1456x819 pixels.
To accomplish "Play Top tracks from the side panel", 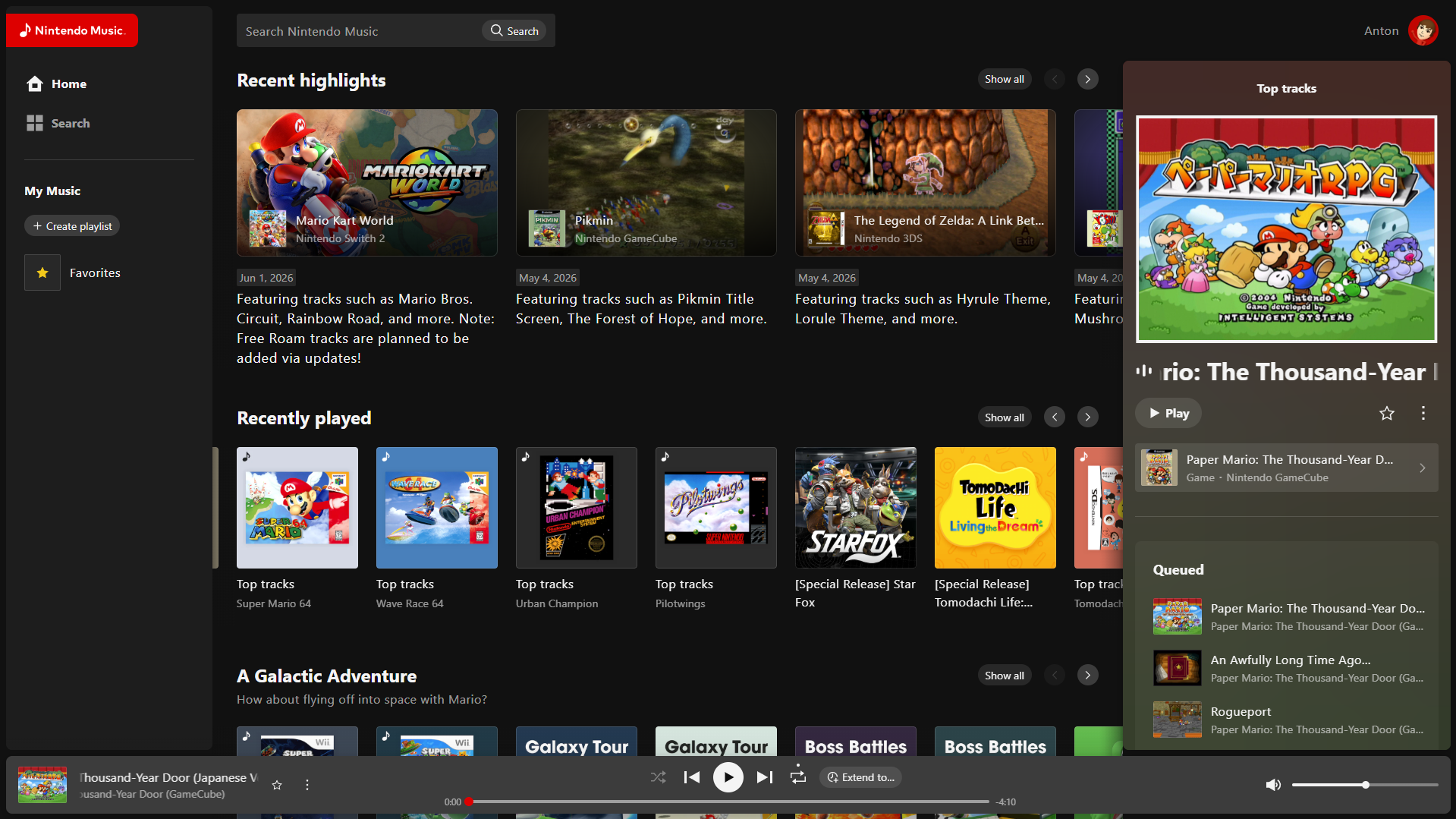I will (x=1168, y=413).
